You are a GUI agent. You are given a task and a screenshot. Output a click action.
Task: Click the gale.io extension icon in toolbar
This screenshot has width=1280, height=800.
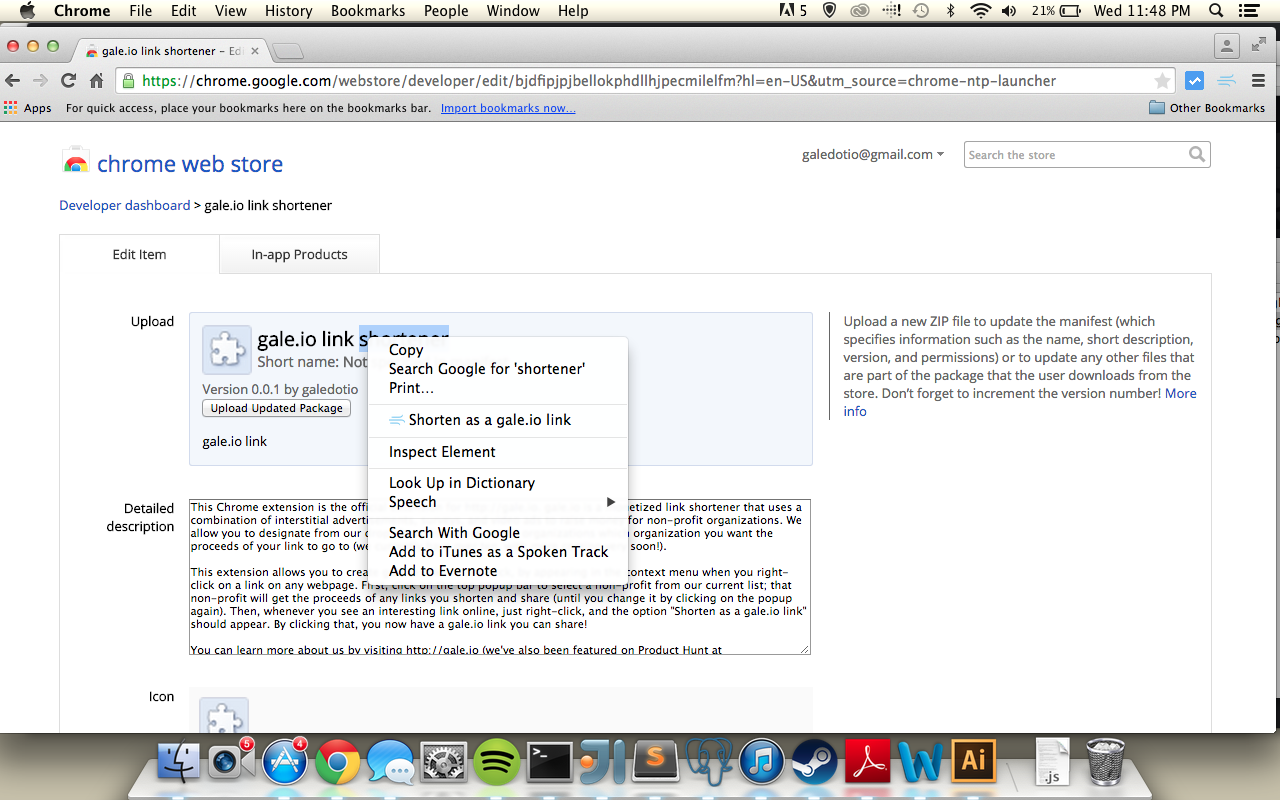(x=1227, y=81)
